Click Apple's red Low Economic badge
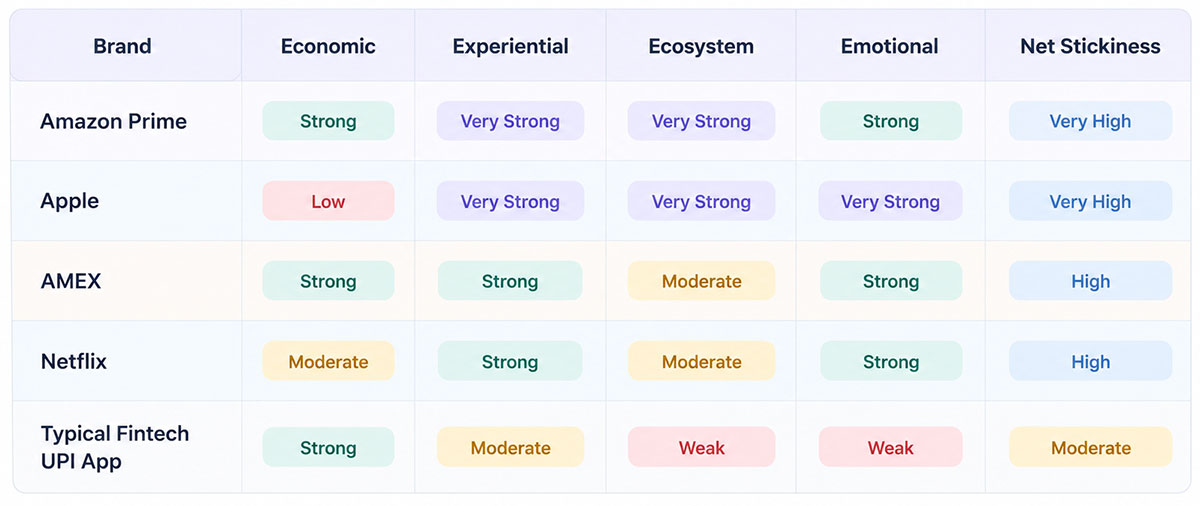Screen dimensions: 1200x506 pyautogui.click(x=328, y=201)
